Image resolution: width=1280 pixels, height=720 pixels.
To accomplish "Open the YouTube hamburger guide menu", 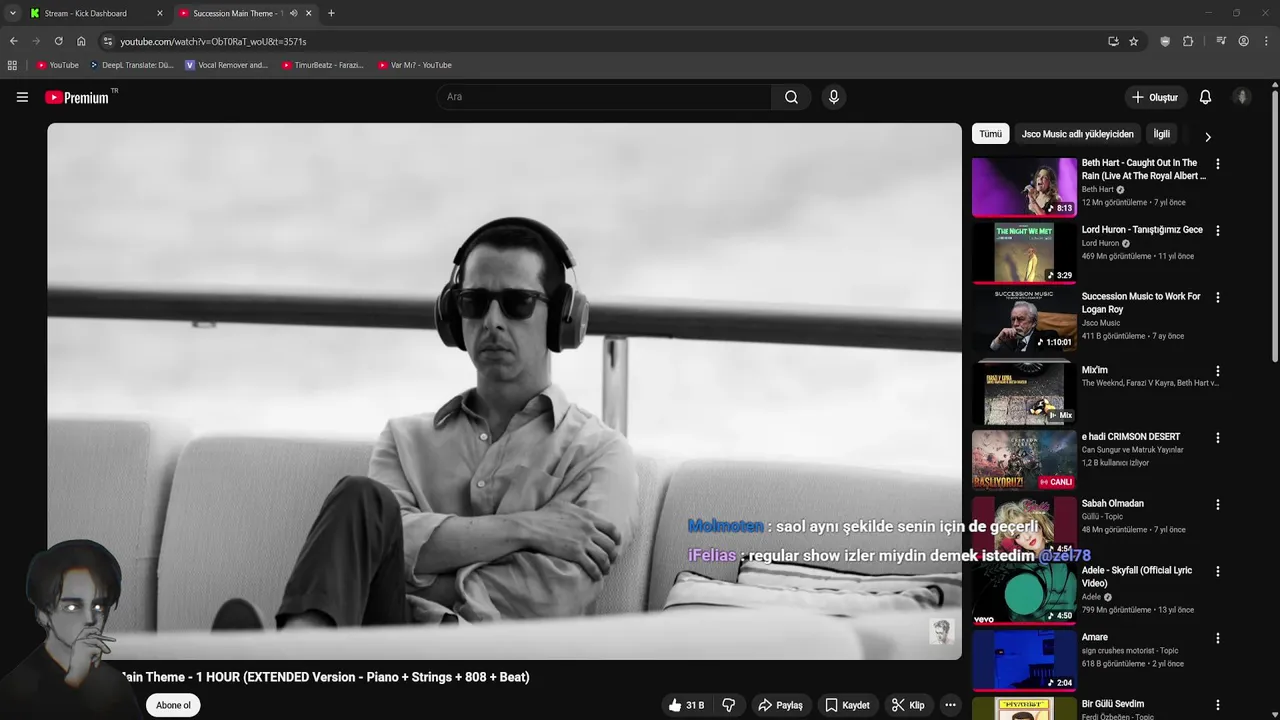I will tap(22, 97).
